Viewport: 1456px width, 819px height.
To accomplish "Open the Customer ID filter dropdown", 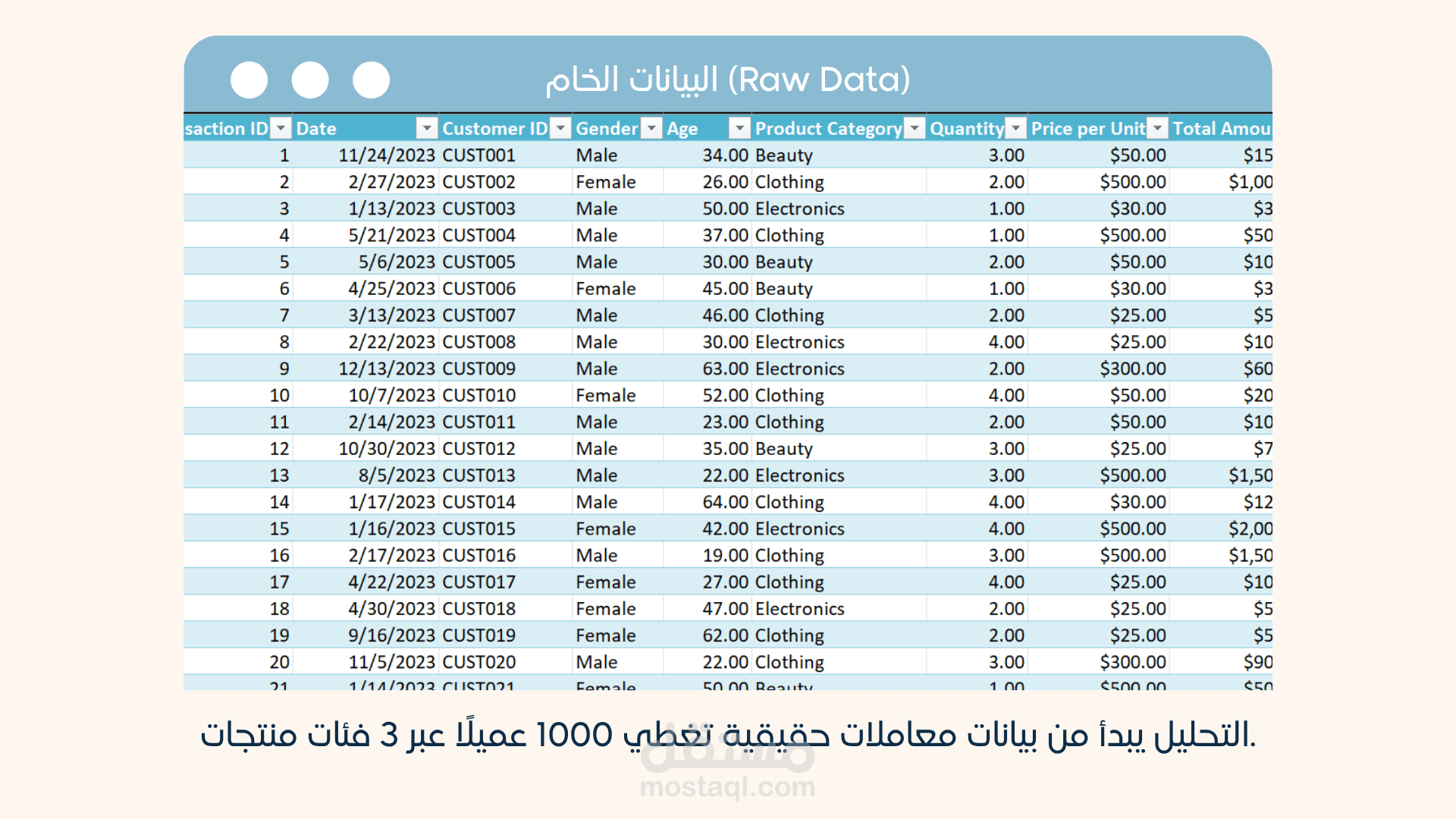I will (560, 128).
